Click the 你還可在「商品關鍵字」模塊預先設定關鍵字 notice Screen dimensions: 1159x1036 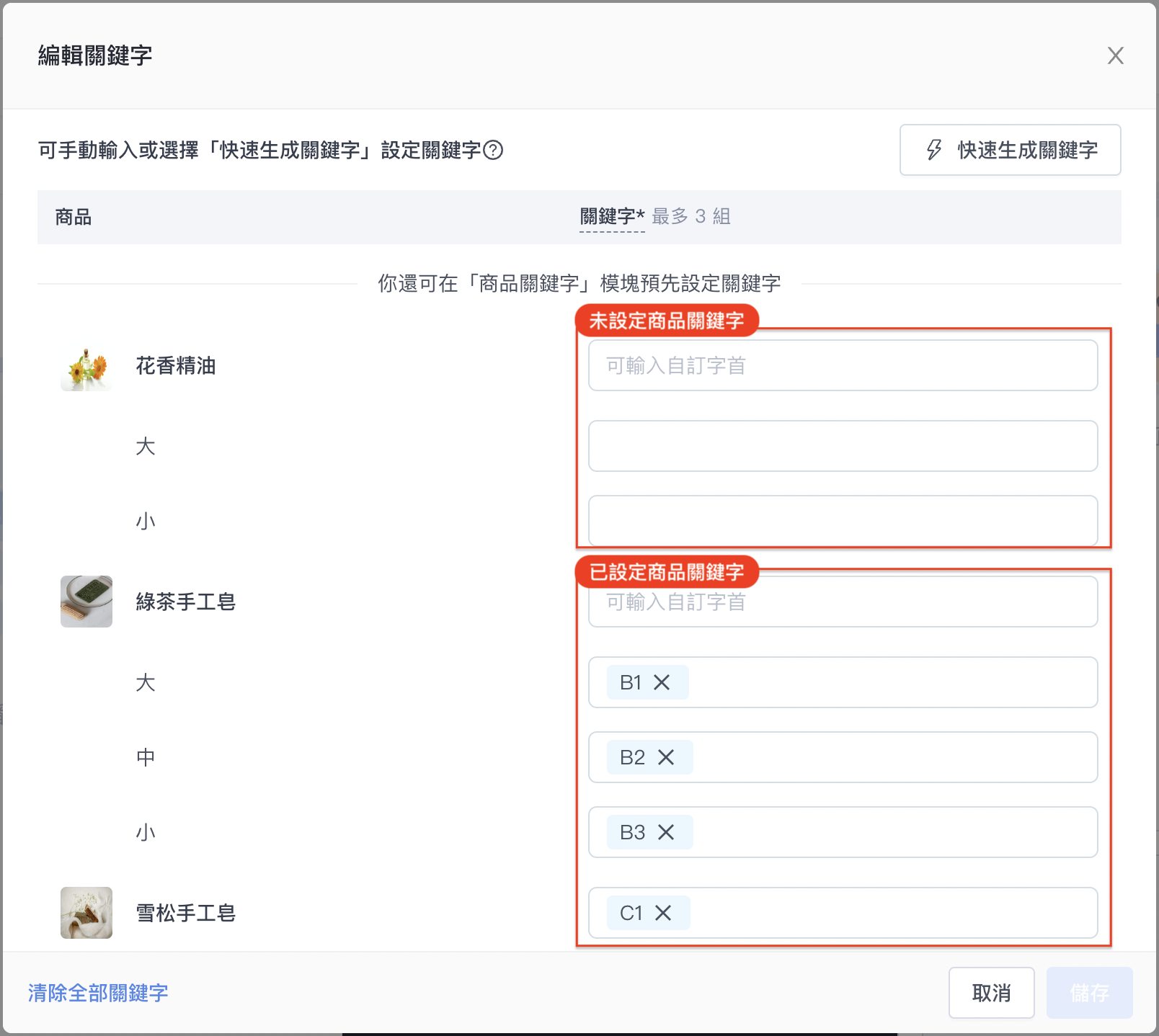click(x=579, y=283)
